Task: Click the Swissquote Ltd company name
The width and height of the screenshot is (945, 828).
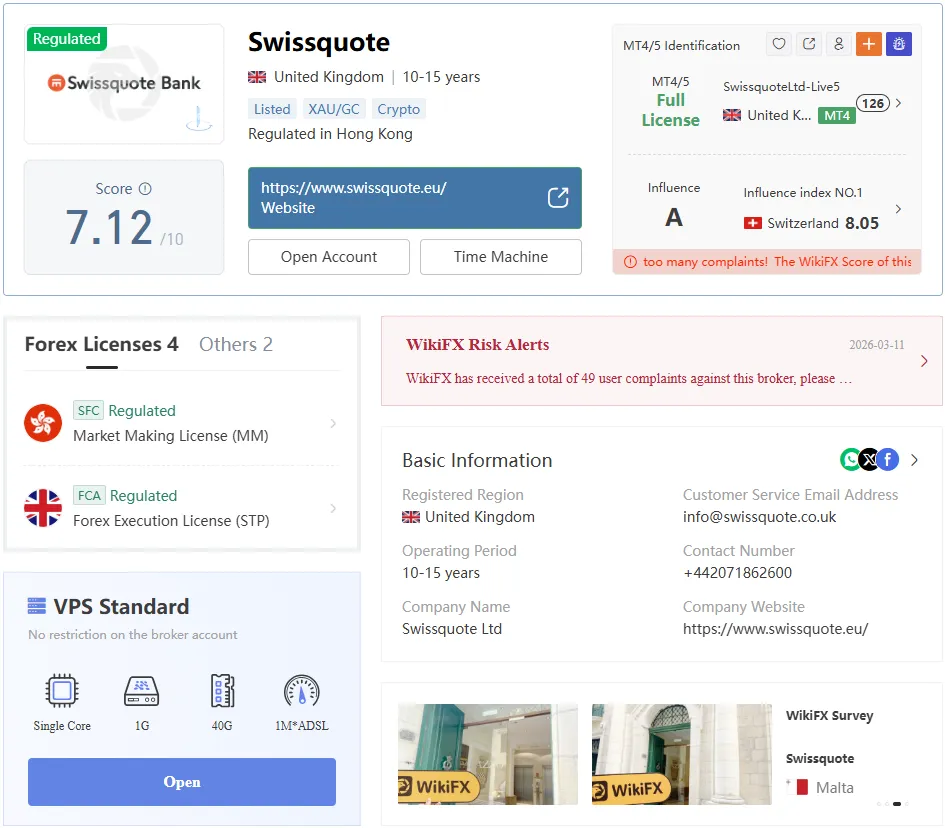Action: click(x=452, y=629)
